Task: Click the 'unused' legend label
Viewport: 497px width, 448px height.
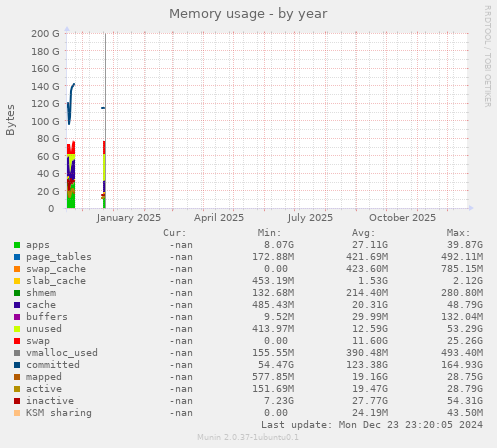Action: (x=44, y=329)
